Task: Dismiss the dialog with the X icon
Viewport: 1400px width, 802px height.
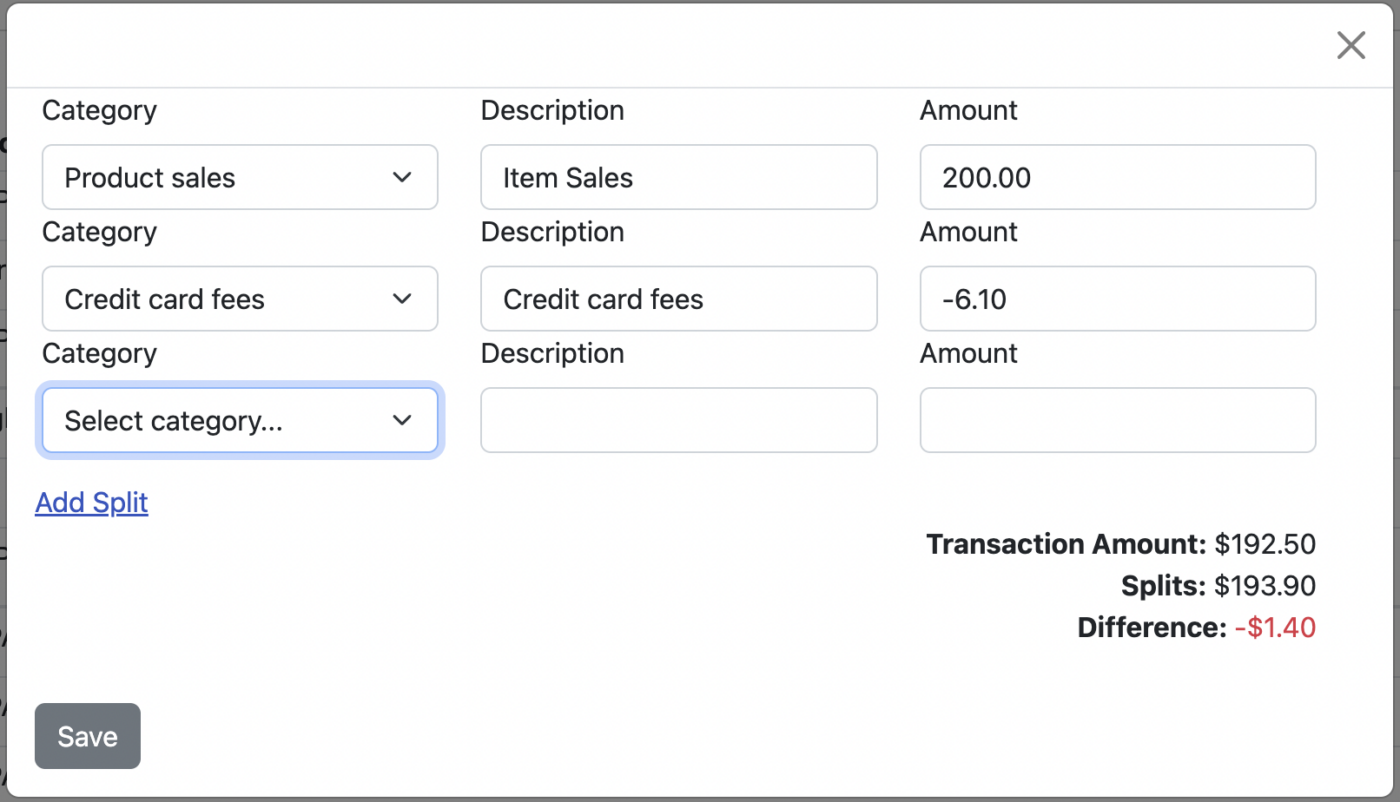Action: (x=1351, y=45)
